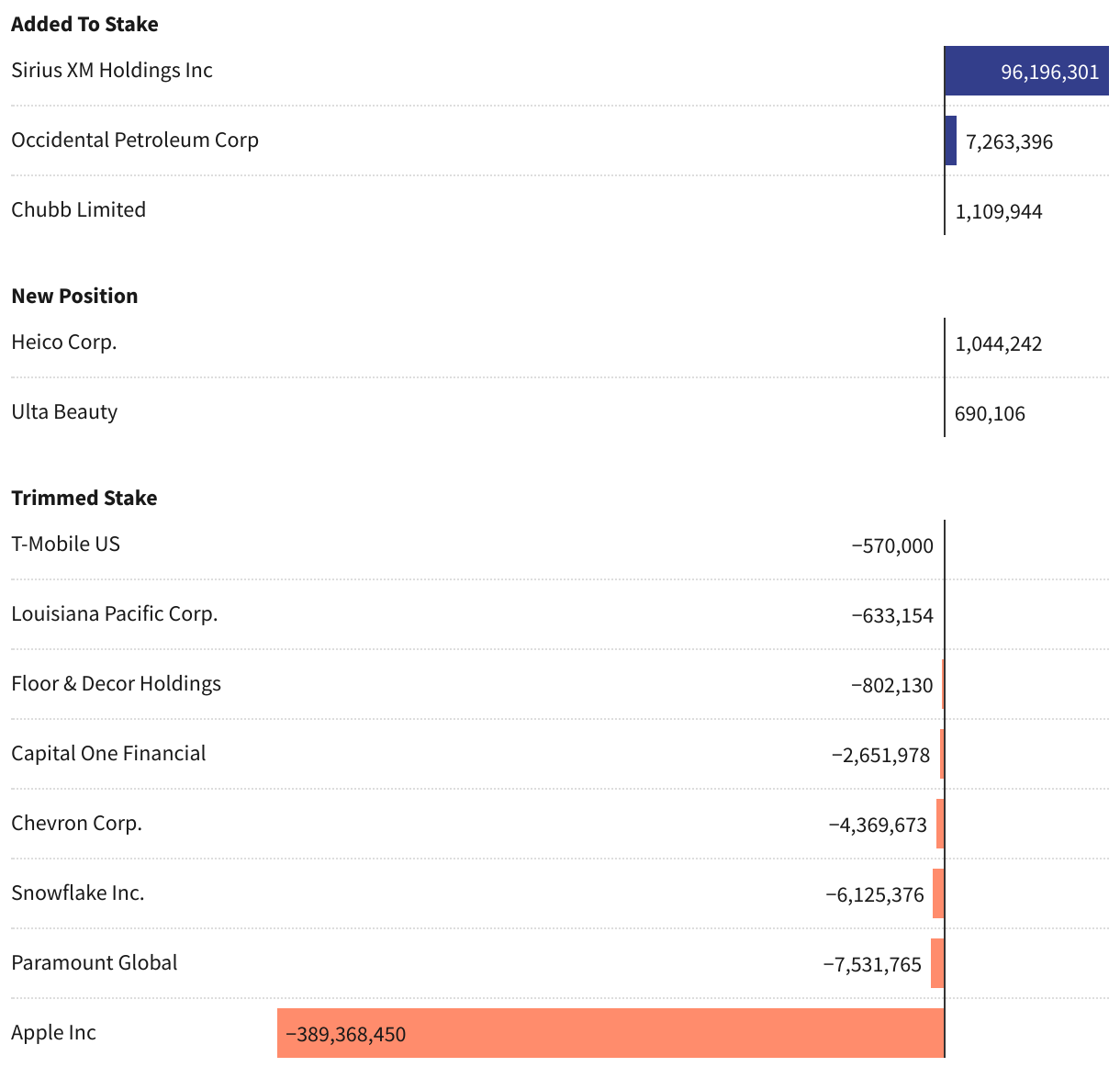Click the −633,154 value for Louisiana Pacific

(891, 616)
